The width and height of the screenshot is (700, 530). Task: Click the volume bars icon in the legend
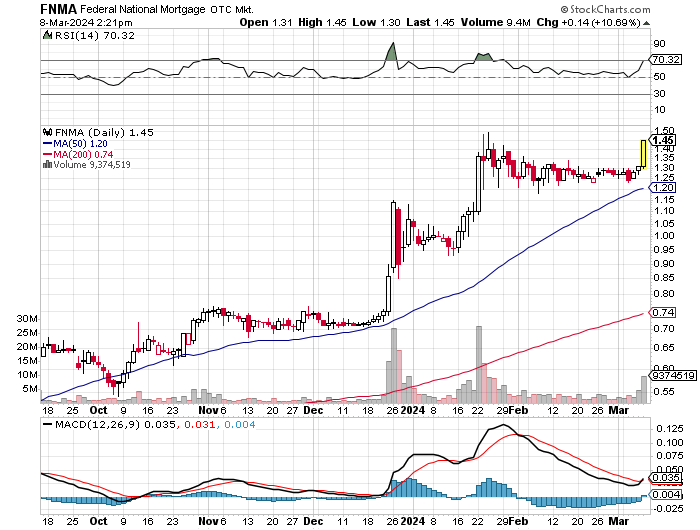click(47, 164)
